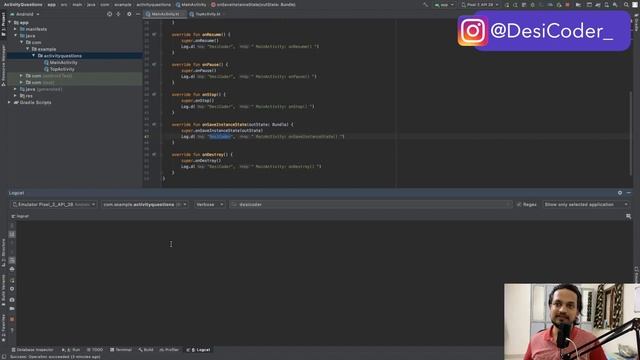The image size is (640, 360).
Task: Open the Run tool window
Action: click(71, 350)
